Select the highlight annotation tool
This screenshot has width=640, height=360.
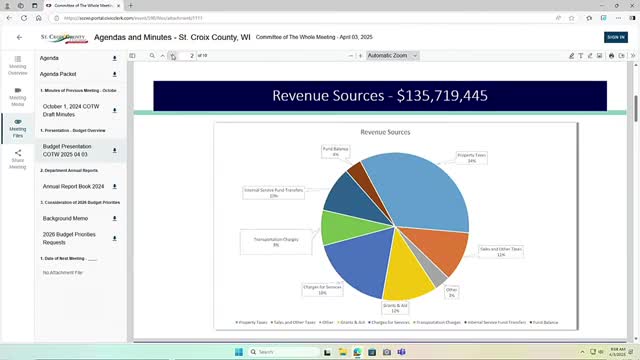pyautogui.click(x=571, y=56)
